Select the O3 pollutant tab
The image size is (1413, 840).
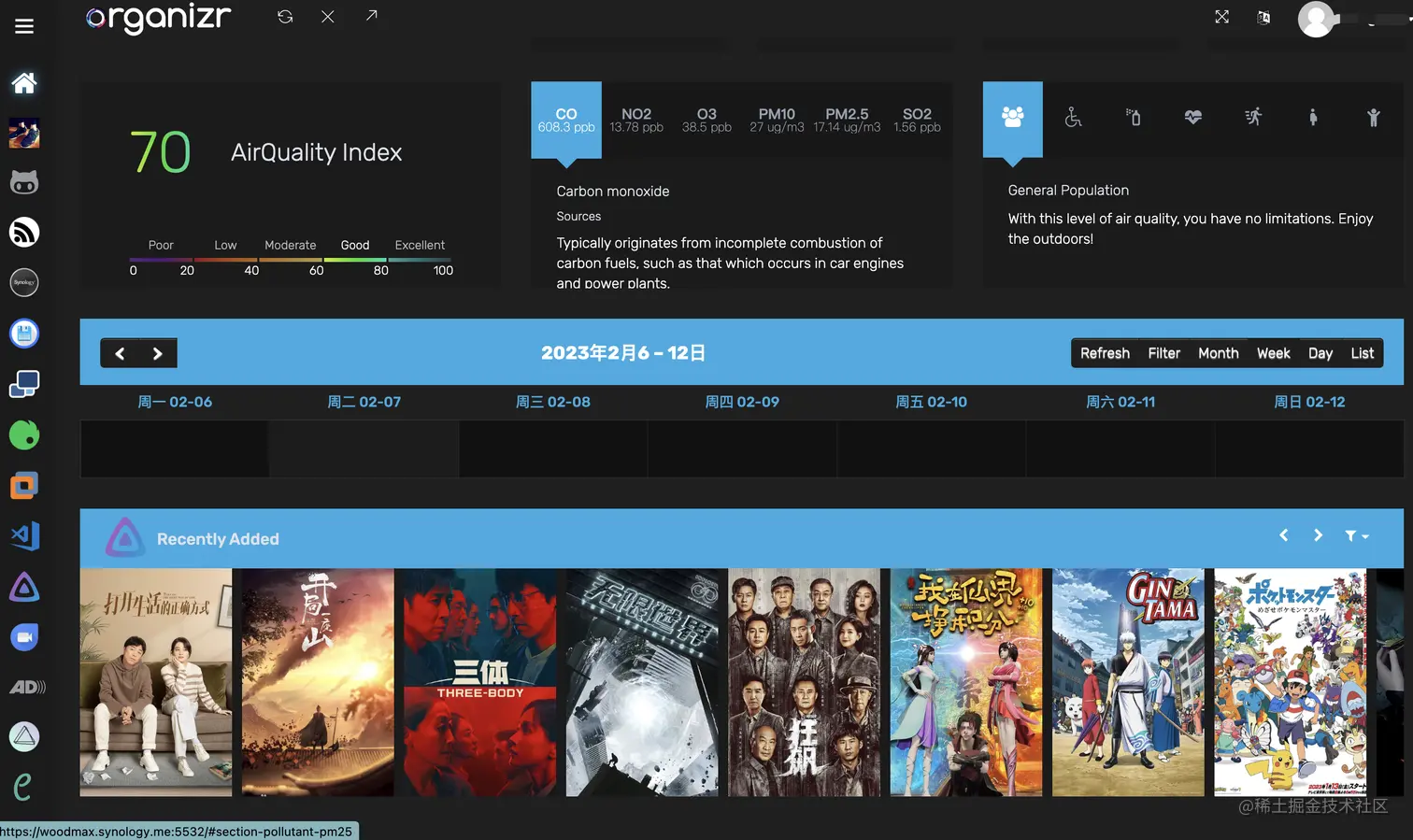[x=706, y=121]
